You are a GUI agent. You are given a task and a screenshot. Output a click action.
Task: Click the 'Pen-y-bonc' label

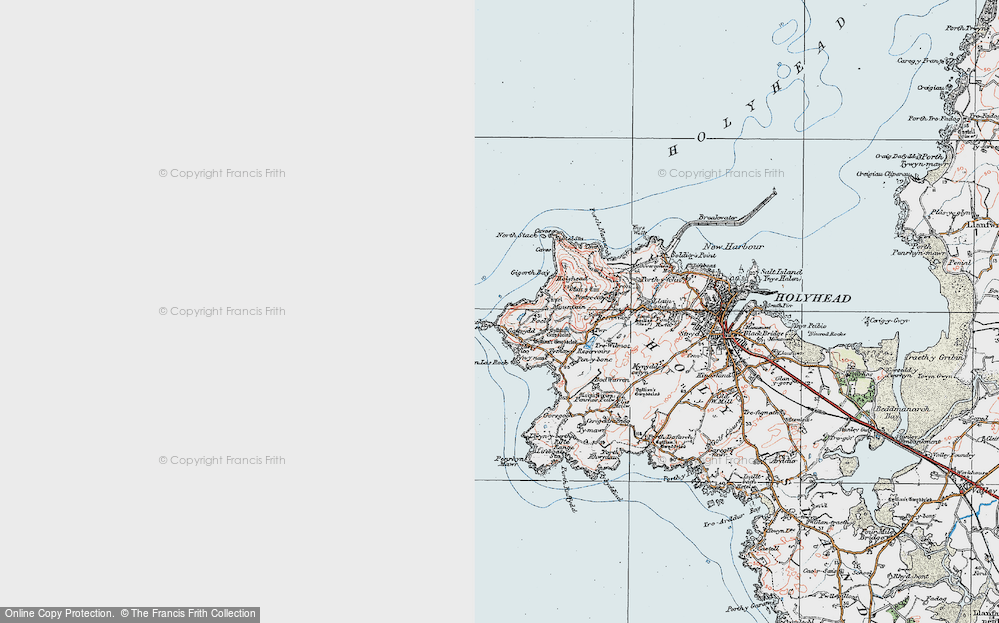594,360
